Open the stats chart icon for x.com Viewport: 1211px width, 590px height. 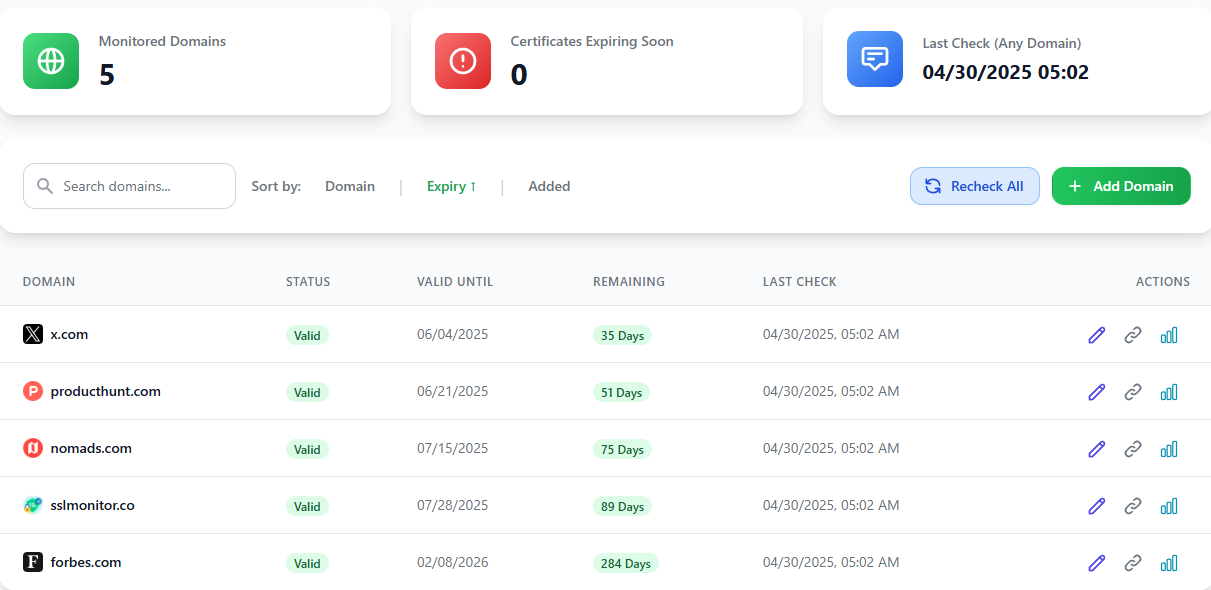pos(1168,335)
